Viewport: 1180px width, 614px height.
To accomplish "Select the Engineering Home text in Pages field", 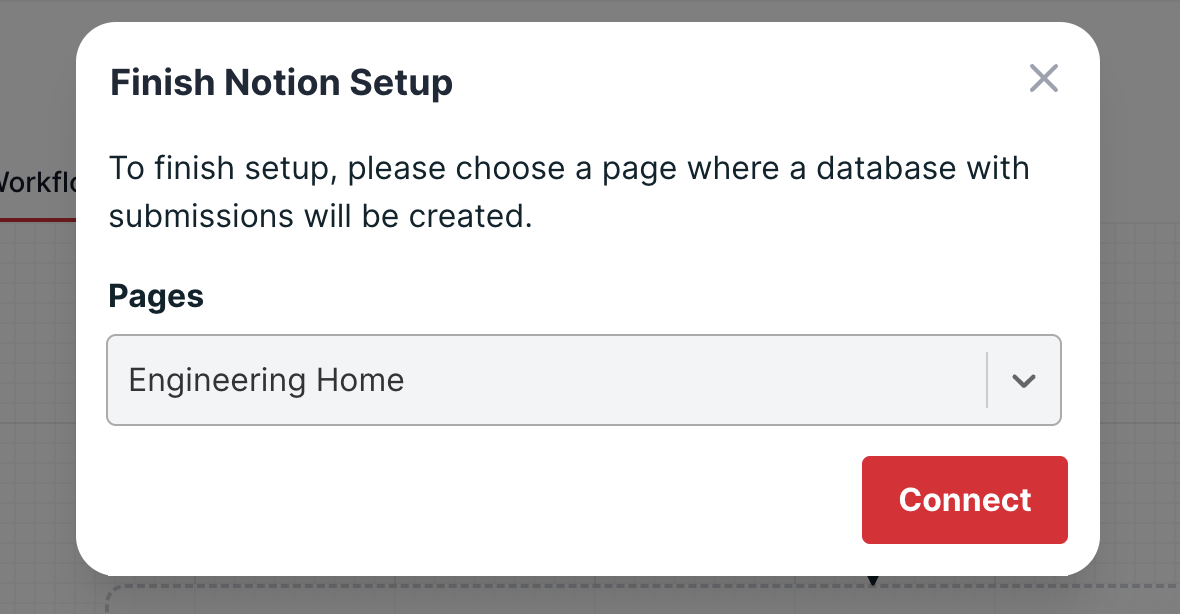I will [x=266, y=380].
